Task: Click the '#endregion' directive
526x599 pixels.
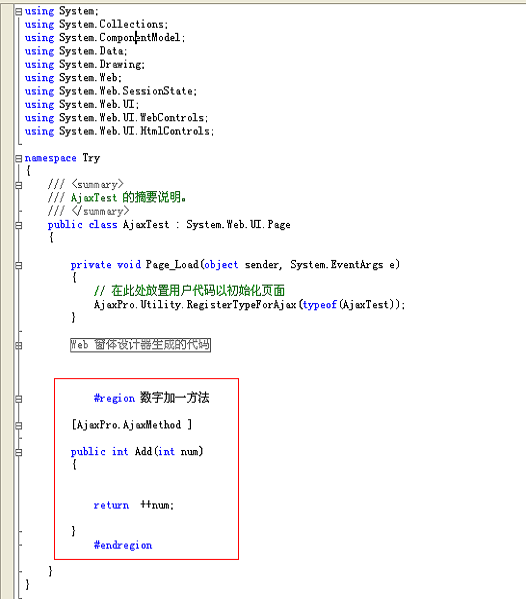Action: pyautogui.click(x=123, y=545)
